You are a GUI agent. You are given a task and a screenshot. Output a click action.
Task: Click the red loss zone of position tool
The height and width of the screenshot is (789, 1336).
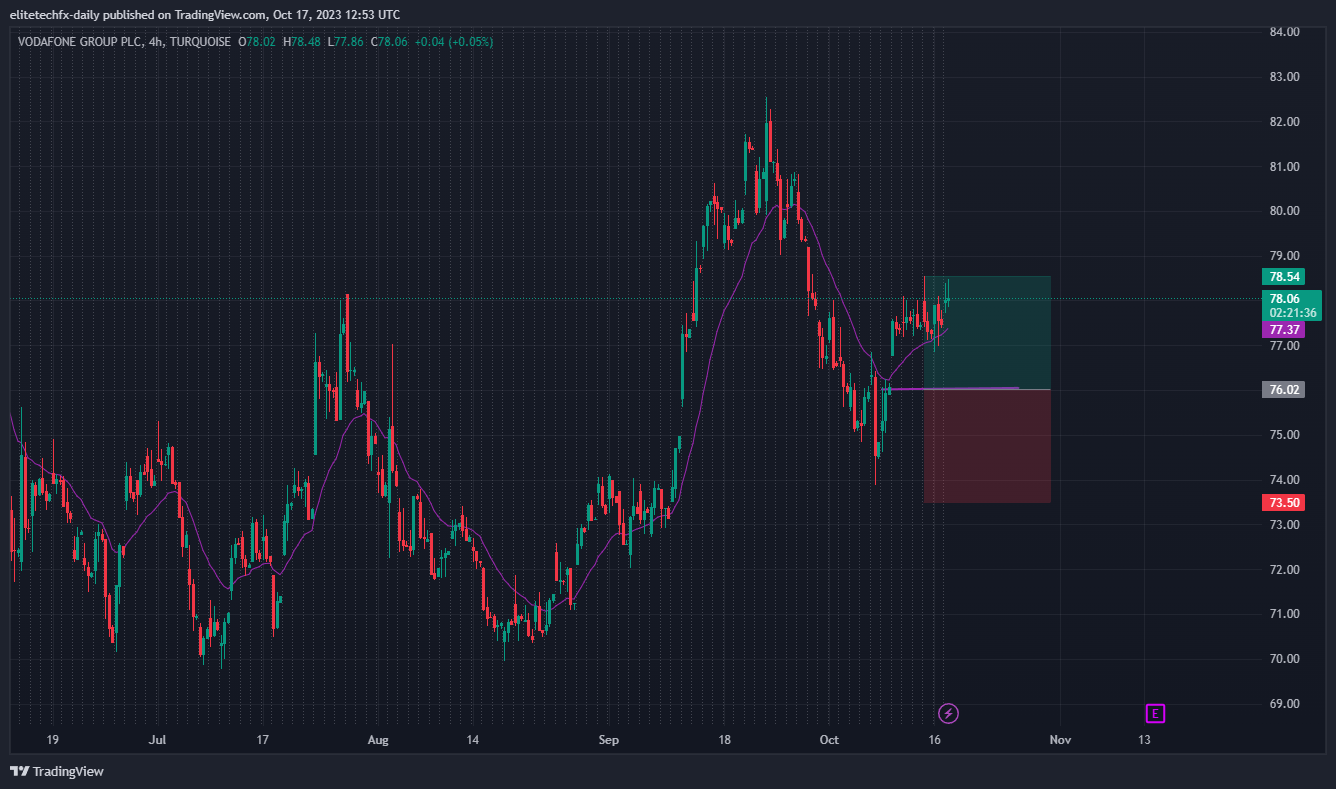pyautogui.click(x=987, y=446)
